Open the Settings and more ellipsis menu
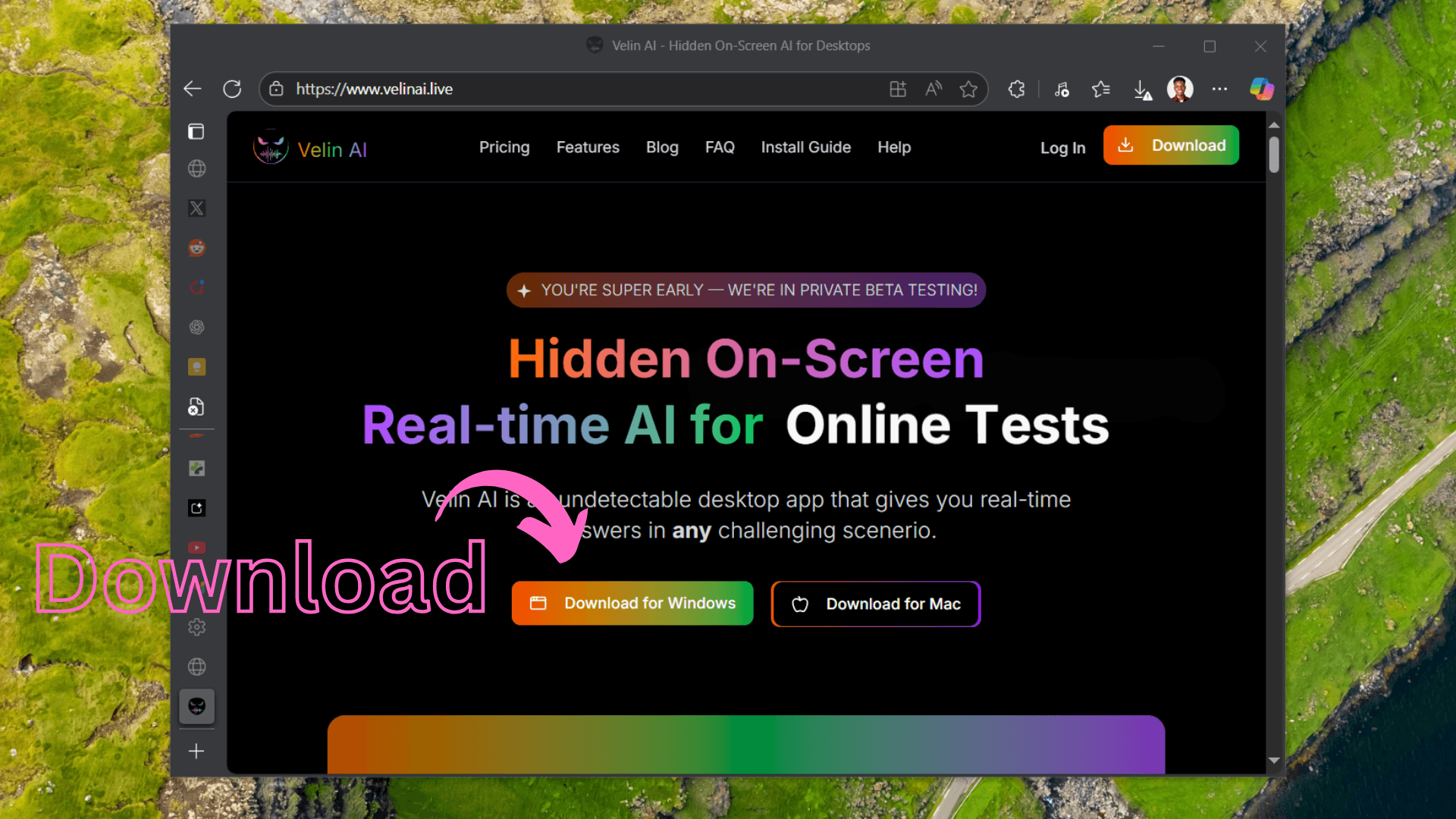 (1219, 89)
